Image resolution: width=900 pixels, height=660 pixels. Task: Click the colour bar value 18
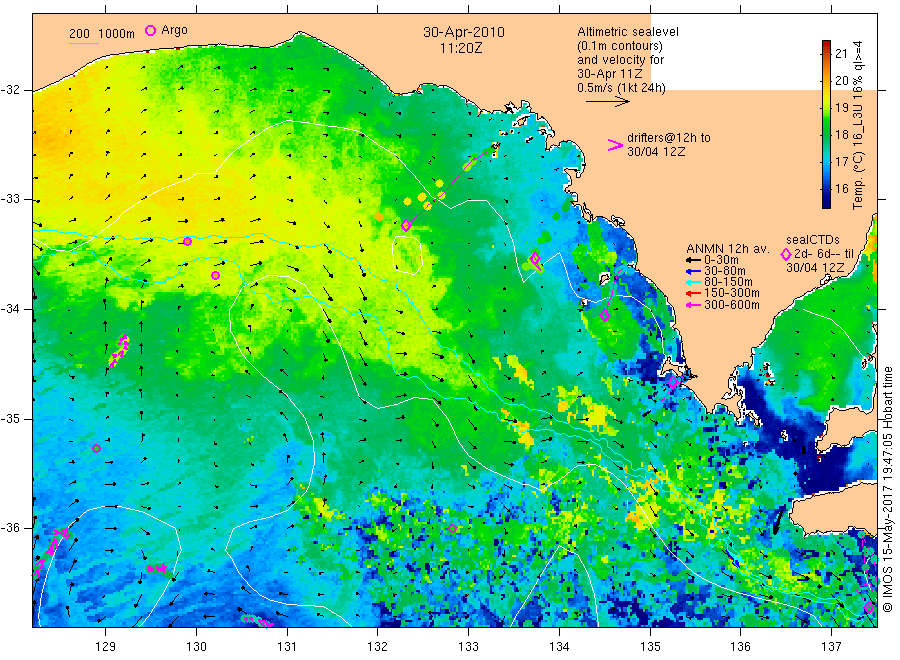pos(841,134)
